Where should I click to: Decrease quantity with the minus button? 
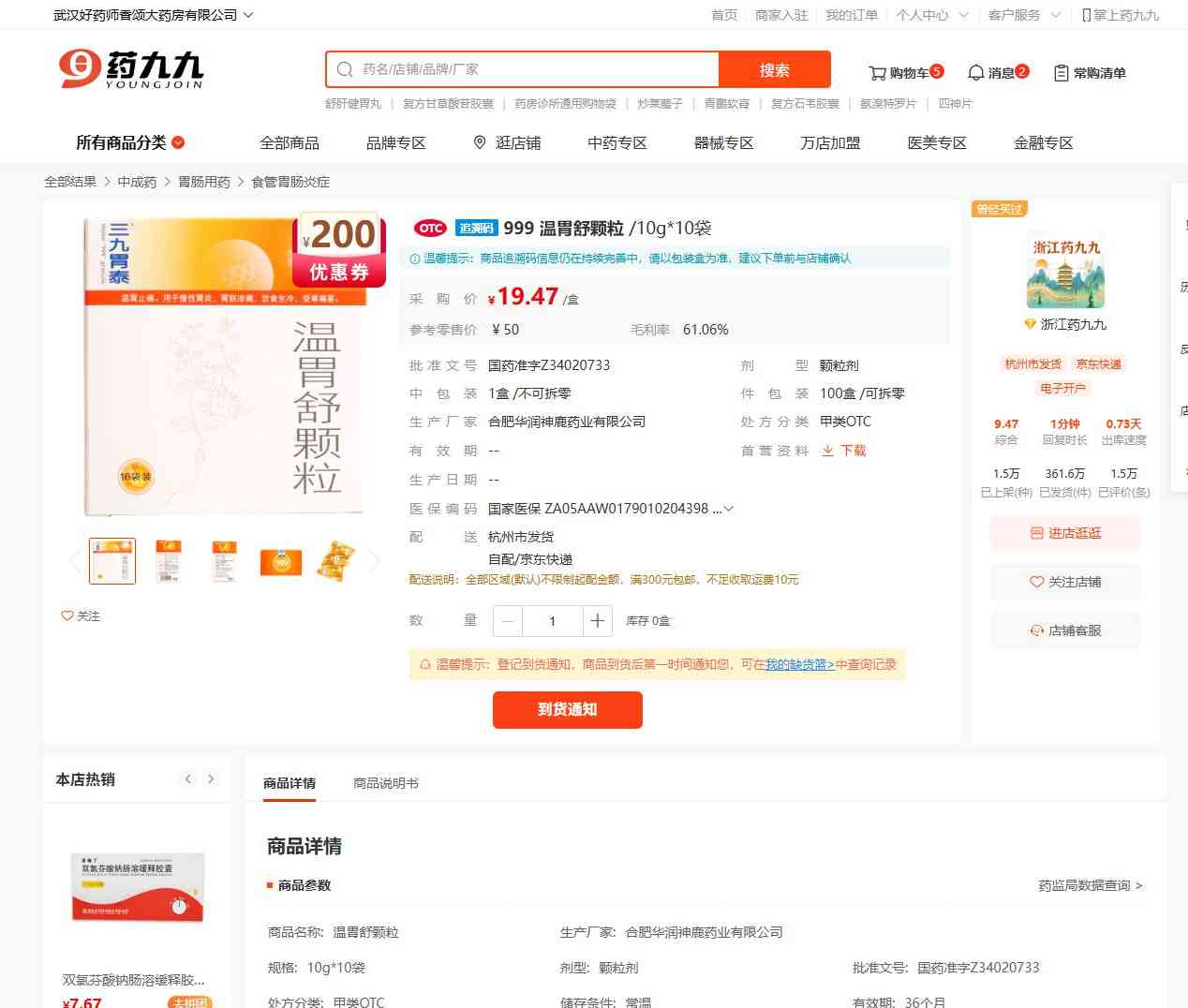point(508,621)
